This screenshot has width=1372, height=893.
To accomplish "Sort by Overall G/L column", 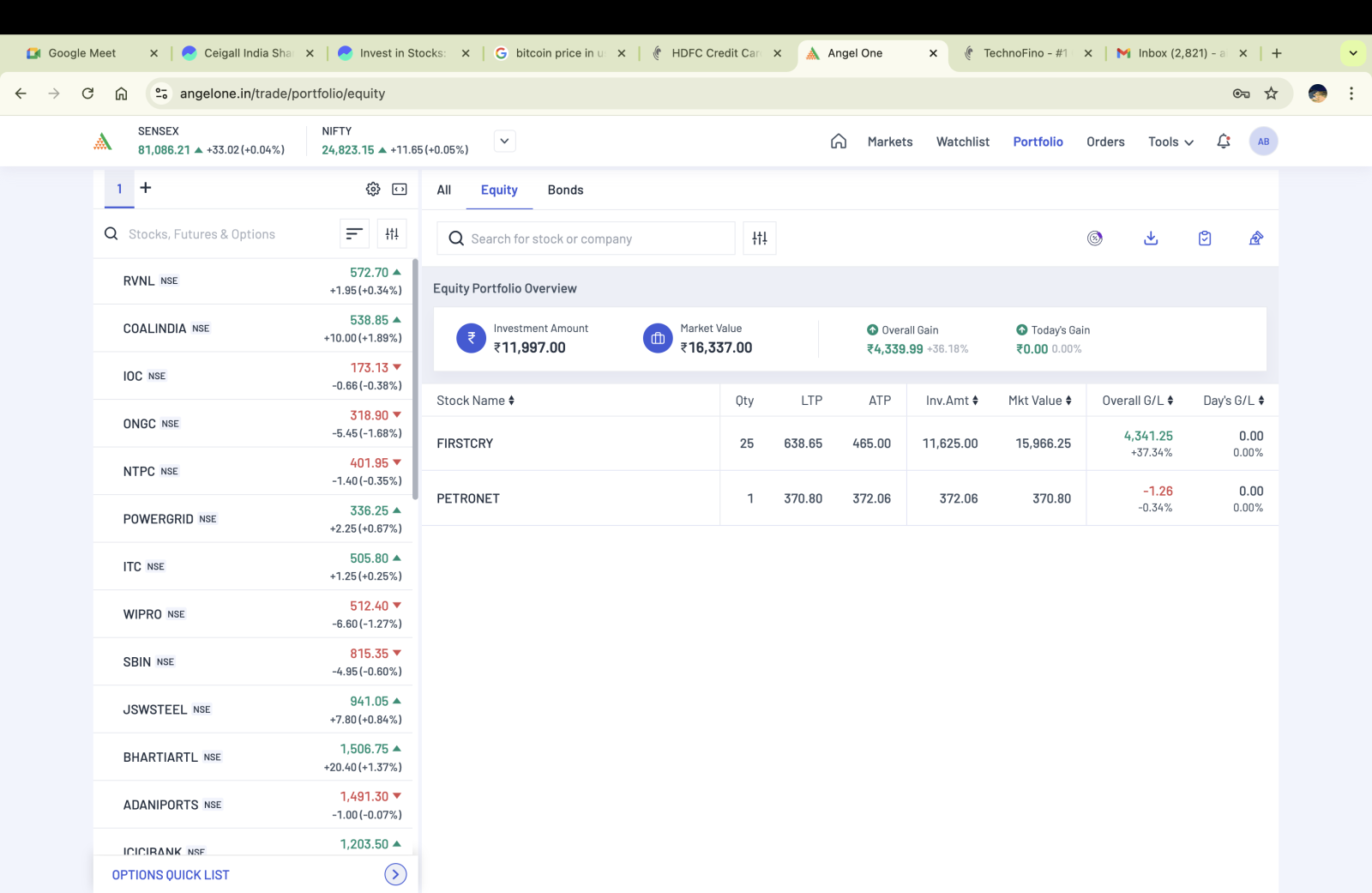I will click(x=1137, y=401).
